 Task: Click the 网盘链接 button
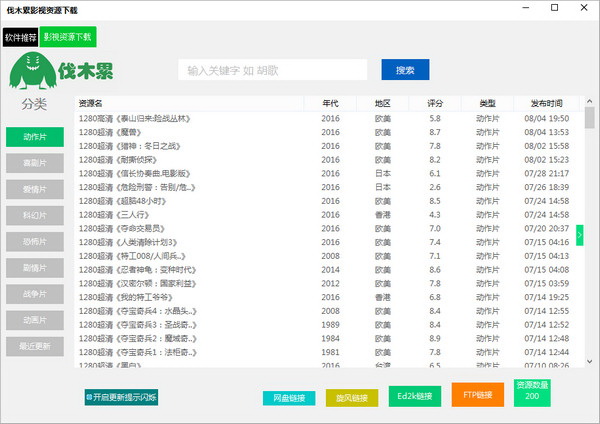click(289, 398)
